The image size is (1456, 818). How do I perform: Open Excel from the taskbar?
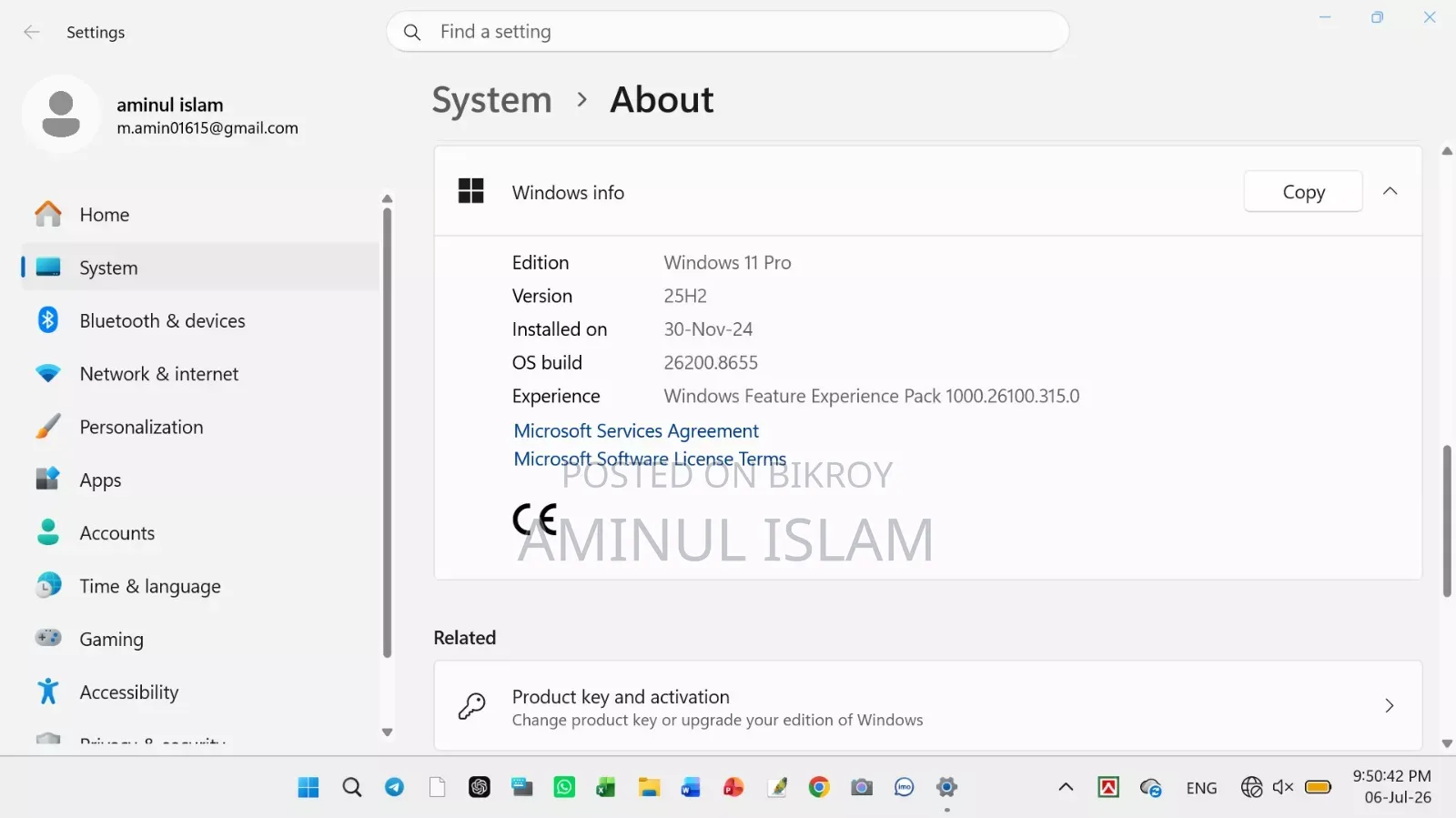(x=606, y=787)
